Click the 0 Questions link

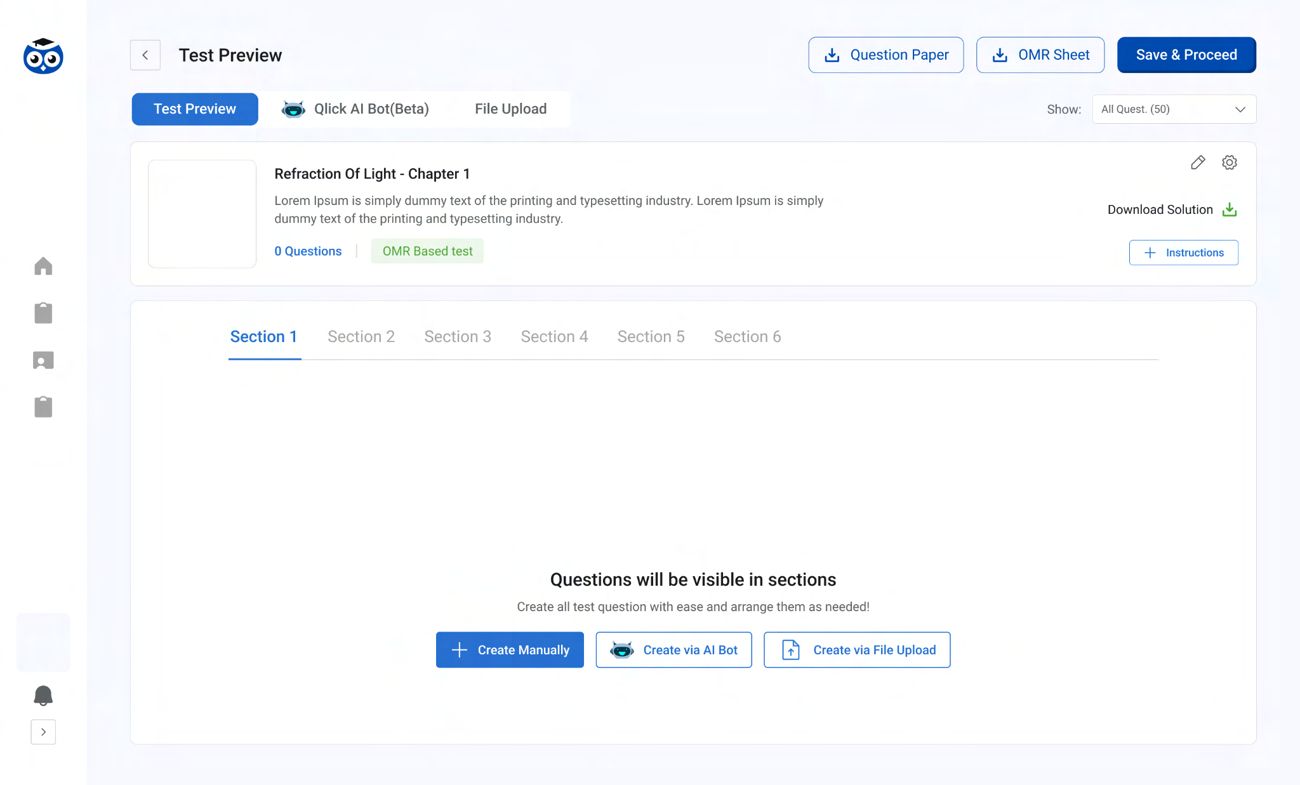tap(308, 251)
